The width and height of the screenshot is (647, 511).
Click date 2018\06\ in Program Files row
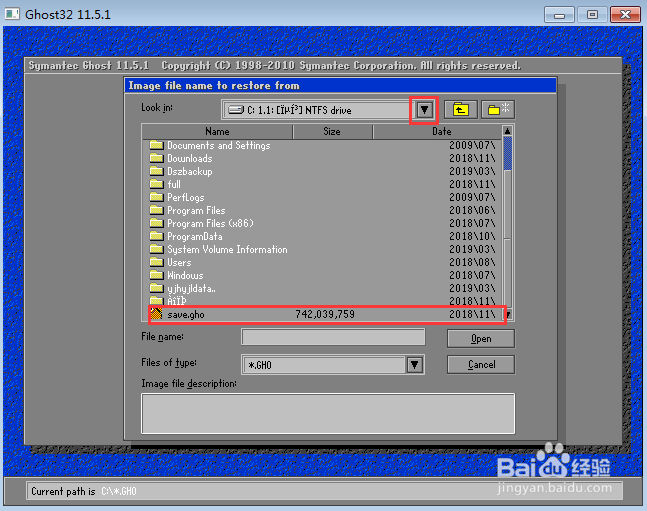tap(472, 210)
